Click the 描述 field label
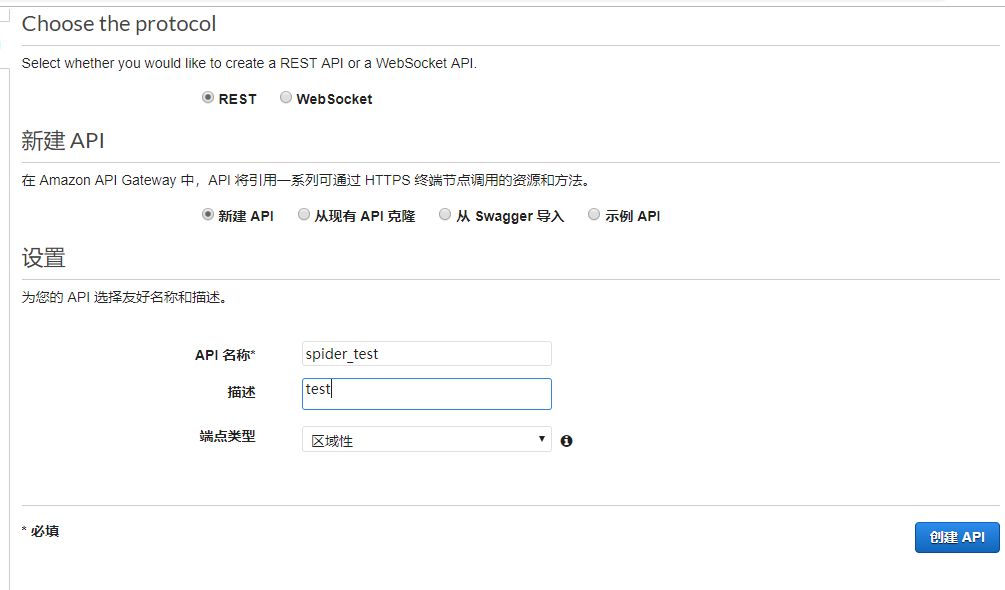 242,392
